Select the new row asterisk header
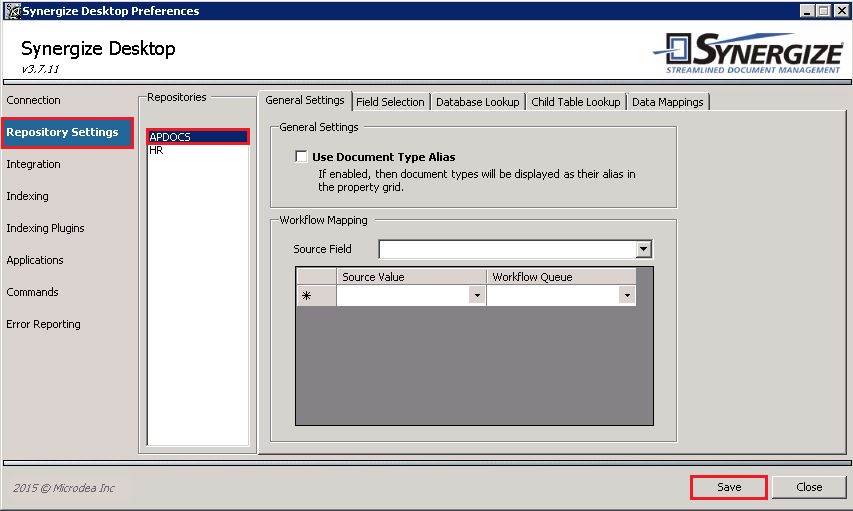 point(317,295)
